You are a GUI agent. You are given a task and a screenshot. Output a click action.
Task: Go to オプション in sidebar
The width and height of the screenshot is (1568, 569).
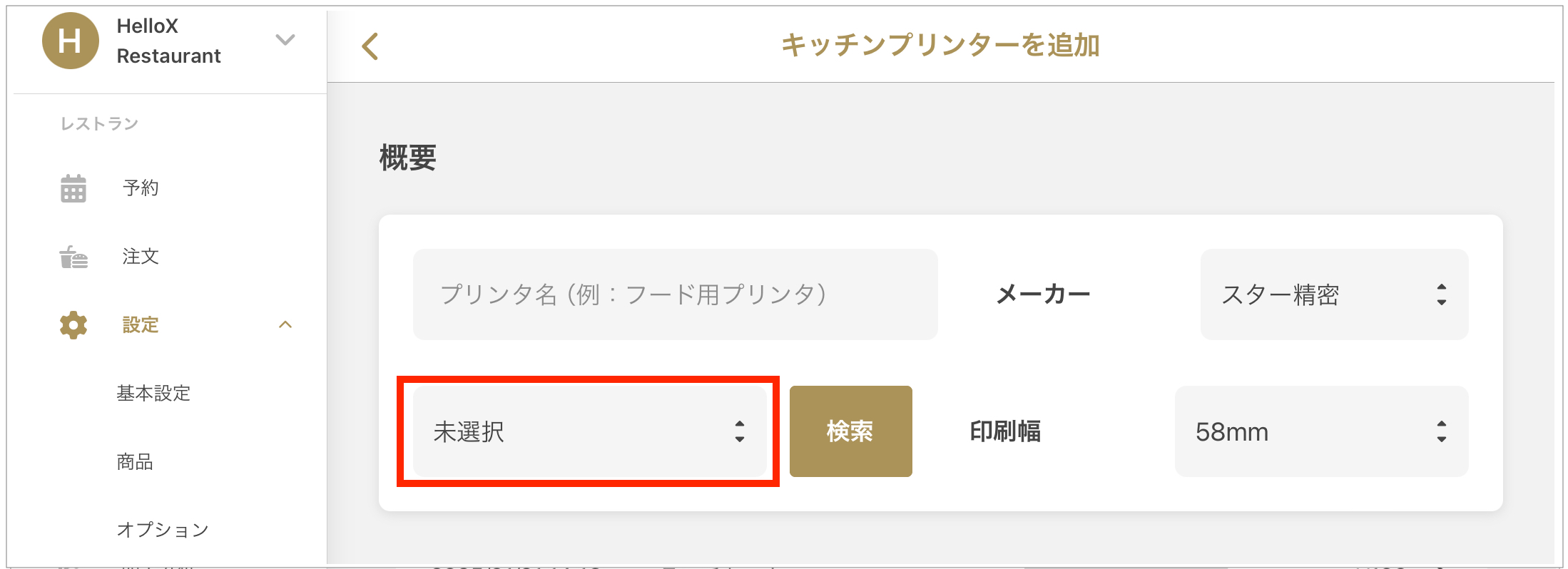(x=163, y=530)
